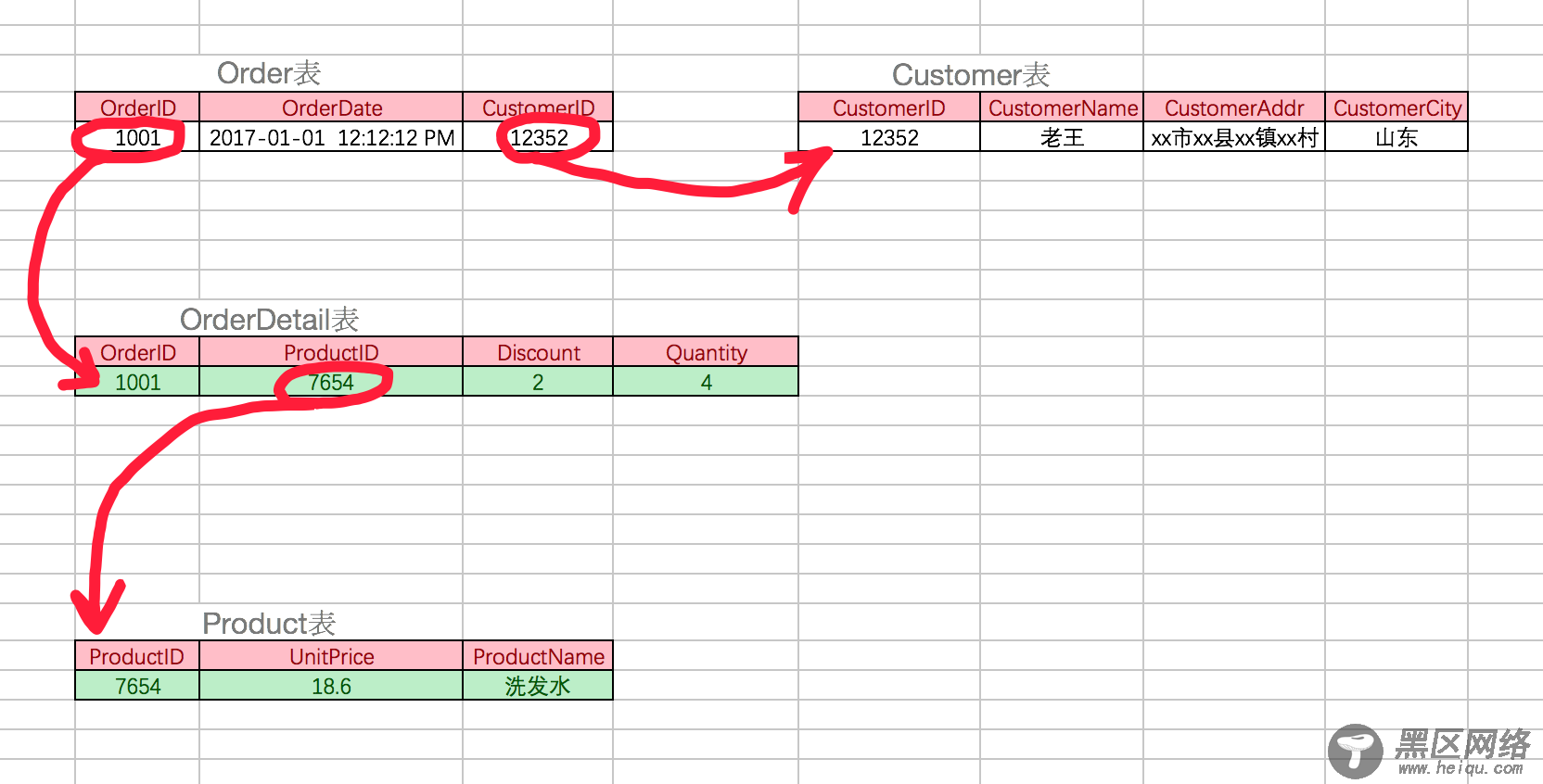Select the CustomerCity header cell

[1396, 107]
